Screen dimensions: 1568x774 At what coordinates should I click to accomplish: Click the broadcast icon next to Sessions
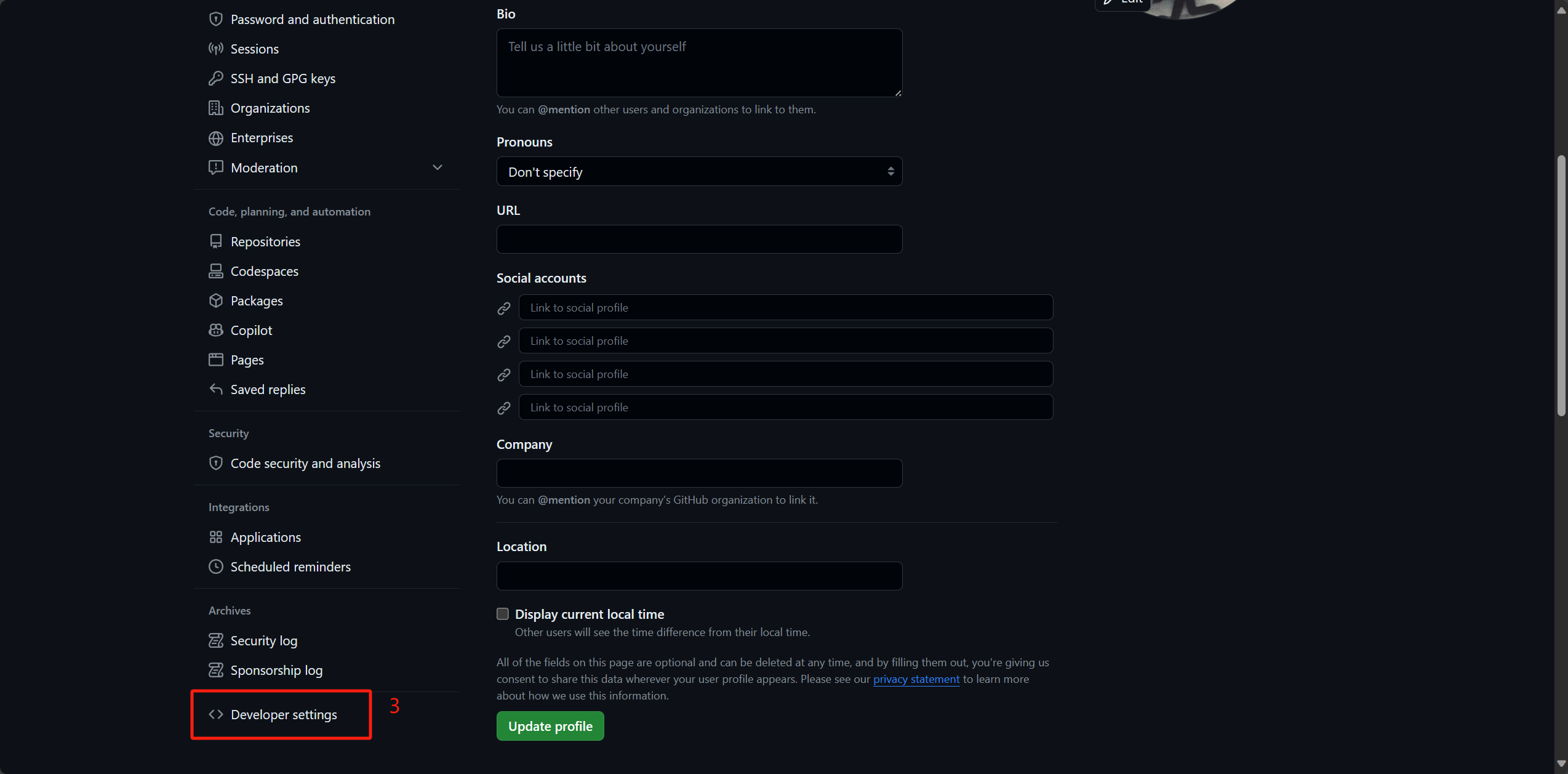pyautogui.click(x=215, y=49)
